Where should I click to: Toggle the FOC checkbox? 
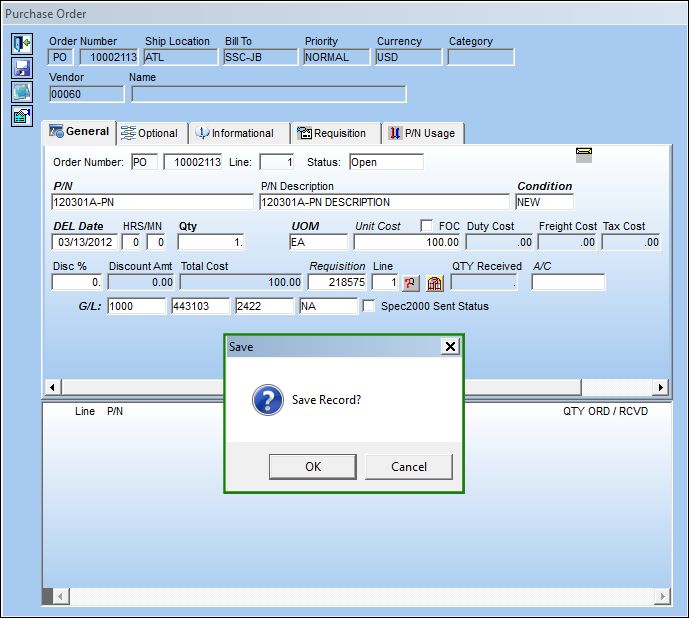(426, 225)
